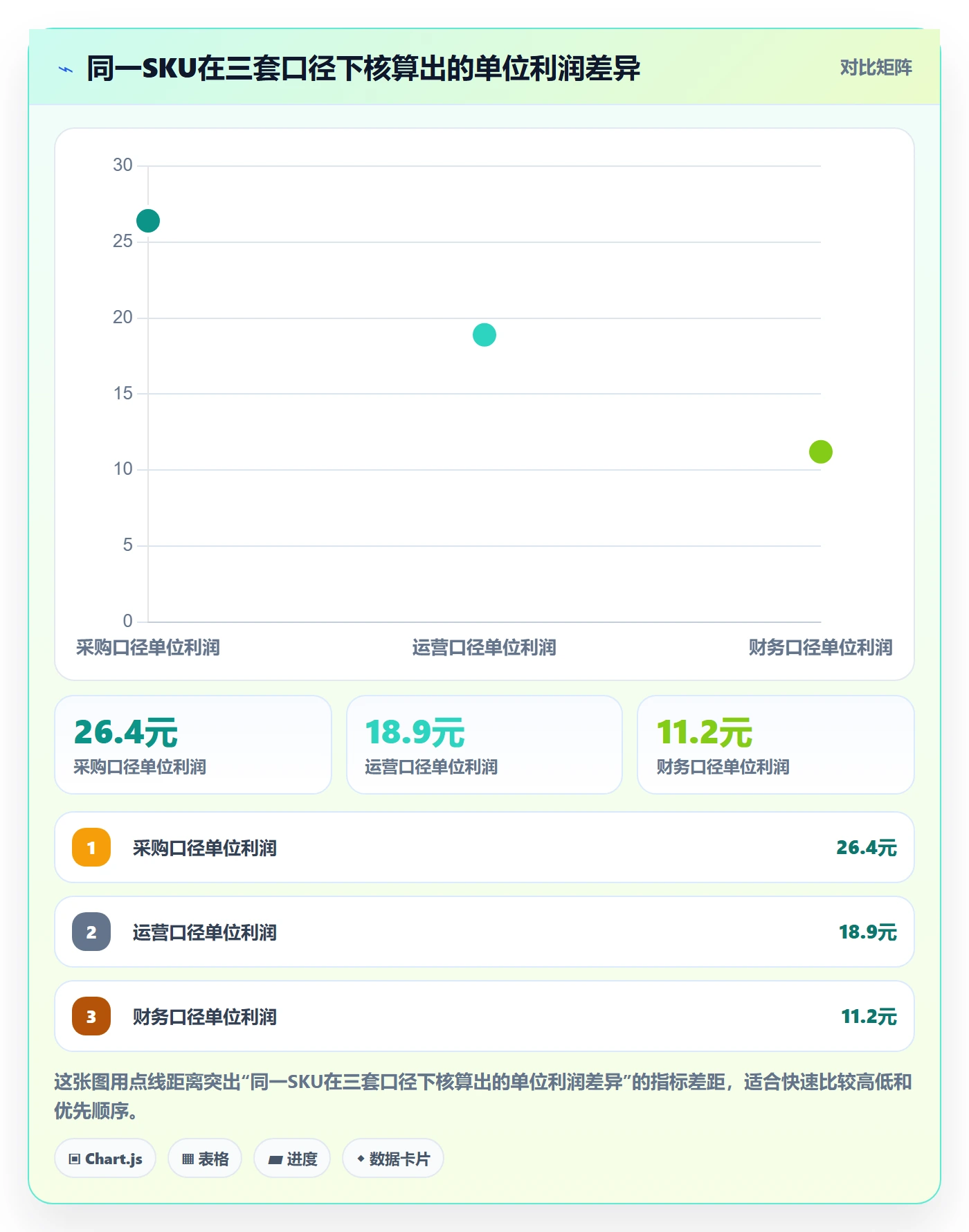Click the dark teal 采购口径 data point
The image size is (969, 1232).
click(148, 221)
